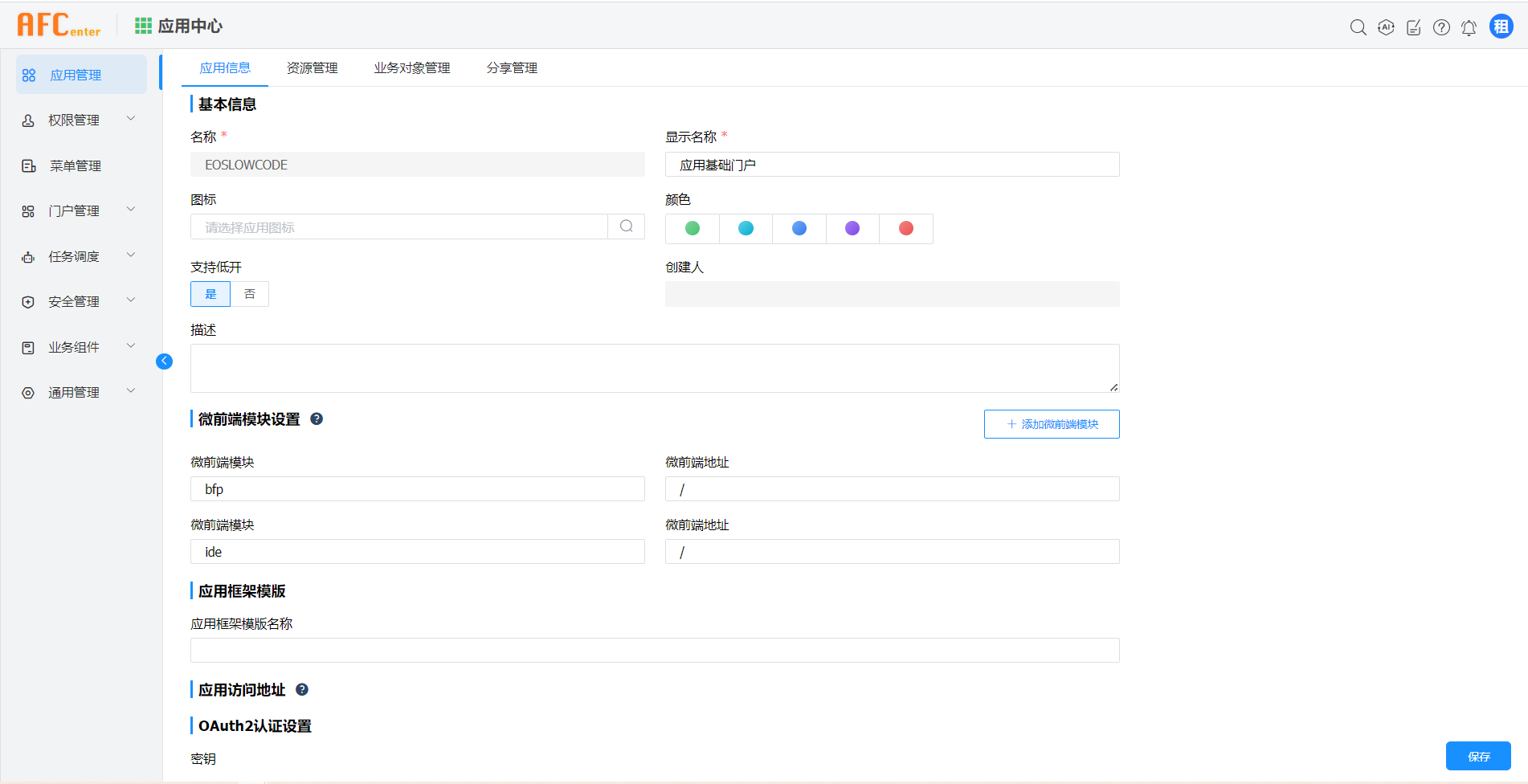Click the application icon picker search button
Viewport: 1528px width, 784px height.
point(627,227)
